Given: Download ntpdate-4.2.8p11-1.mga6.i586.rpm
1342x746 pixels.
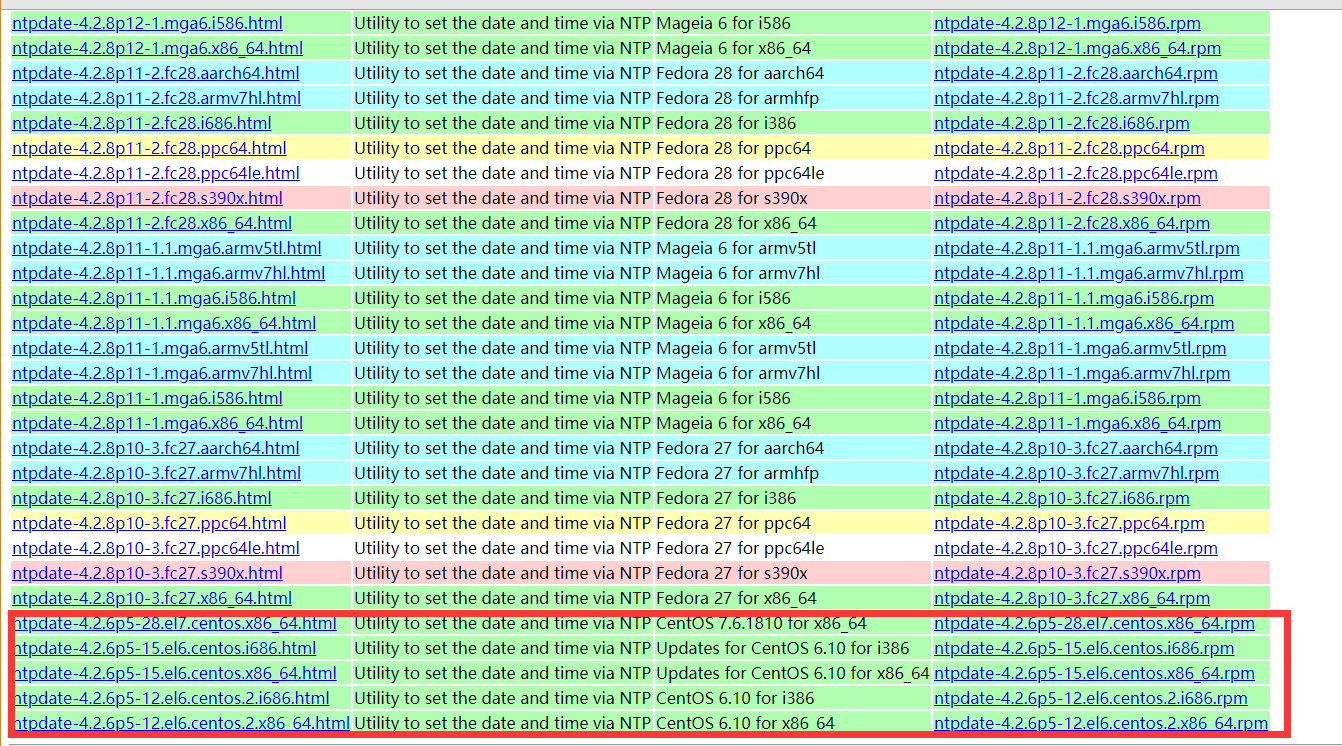Looking at the screenshot, I should (x=1067, y=398).
